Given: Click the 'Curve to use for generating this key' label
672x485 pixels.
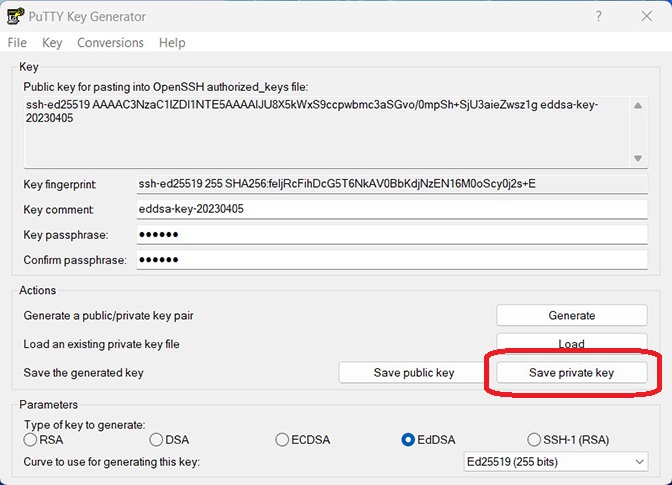Looking at the screenshot, I should click(111, 462).
